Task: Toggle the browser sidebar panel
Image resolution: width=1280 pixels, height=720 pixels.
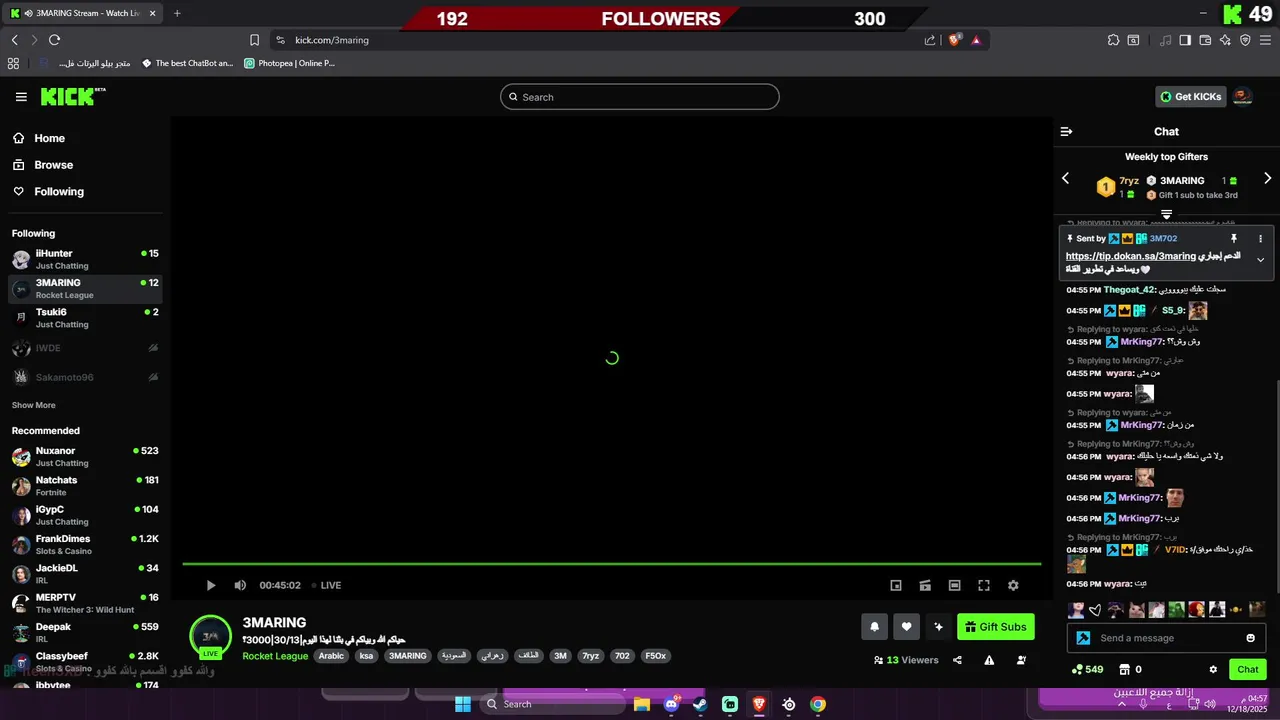Action: tap(1185, 40)
